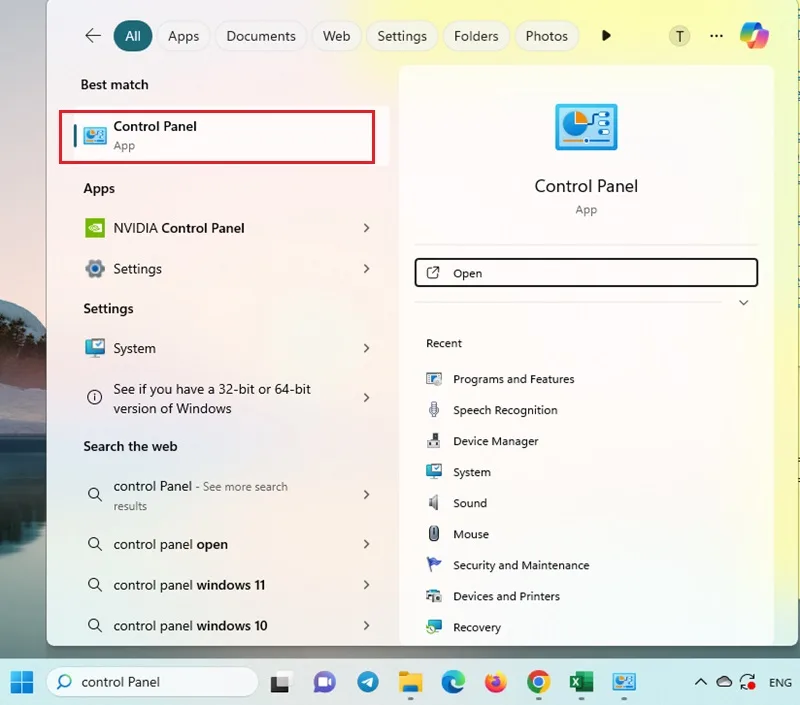
Task: Open recent Devices and Printers
Action: click(x=506, y=596)
